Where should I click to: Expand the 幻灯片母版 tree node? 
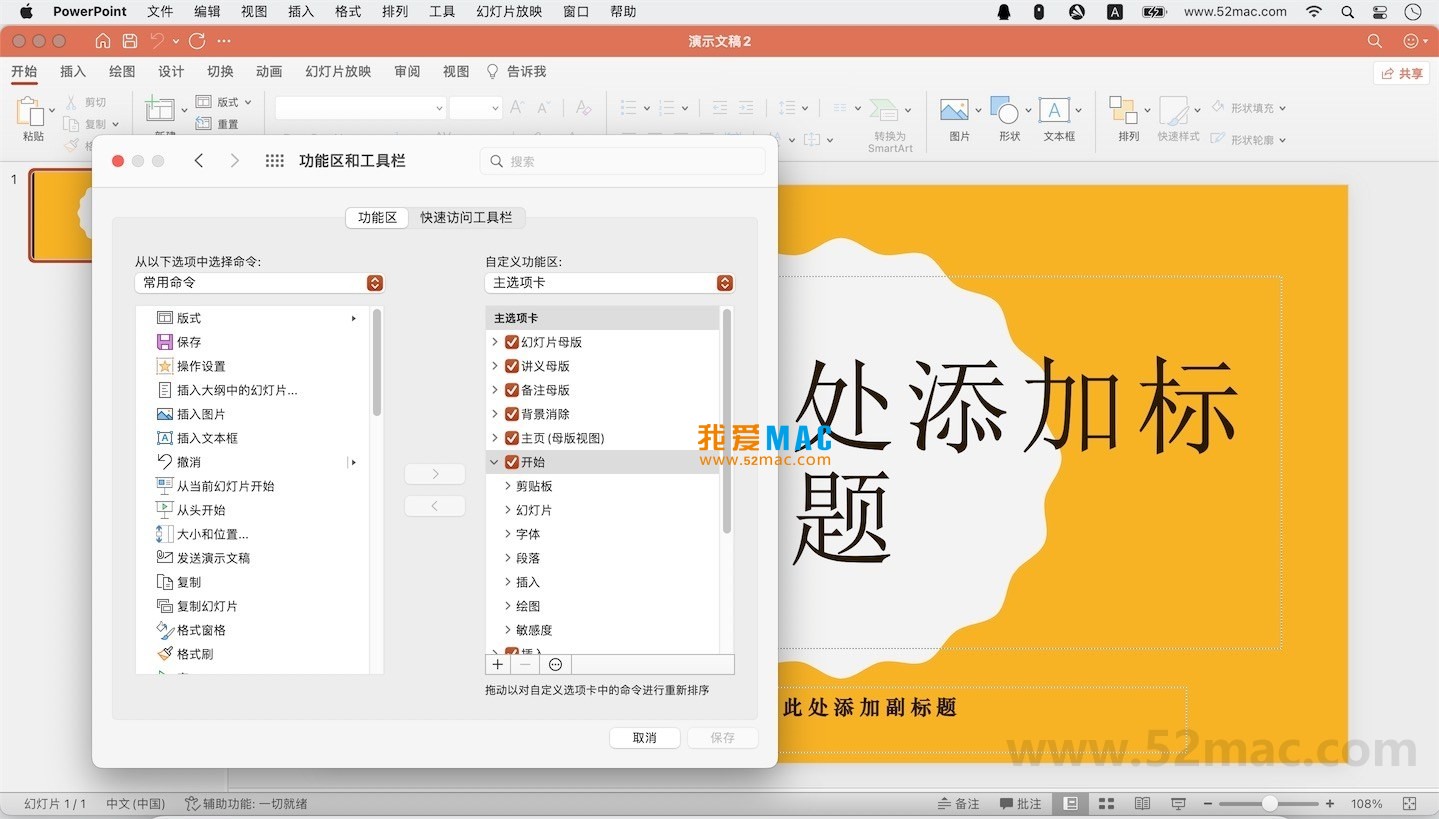coord(494,342)
